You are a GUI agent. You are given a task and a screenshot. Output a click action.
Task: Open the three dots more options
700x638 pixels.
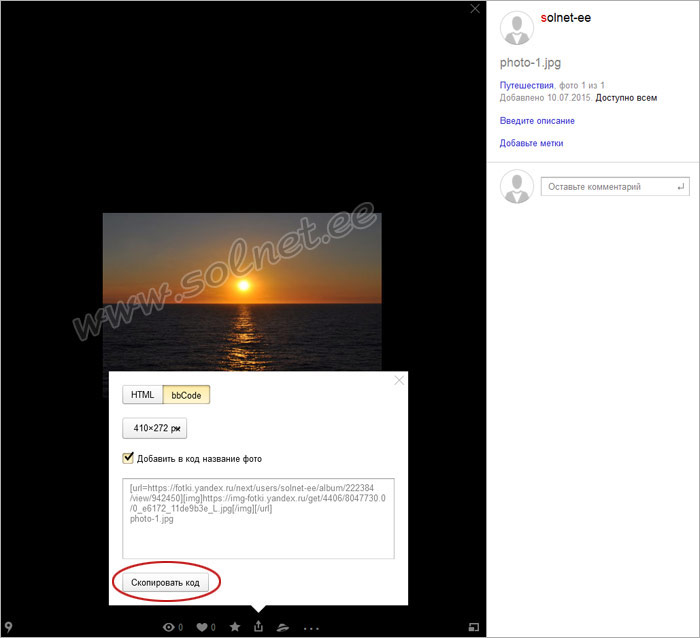[x=311, y=628]
